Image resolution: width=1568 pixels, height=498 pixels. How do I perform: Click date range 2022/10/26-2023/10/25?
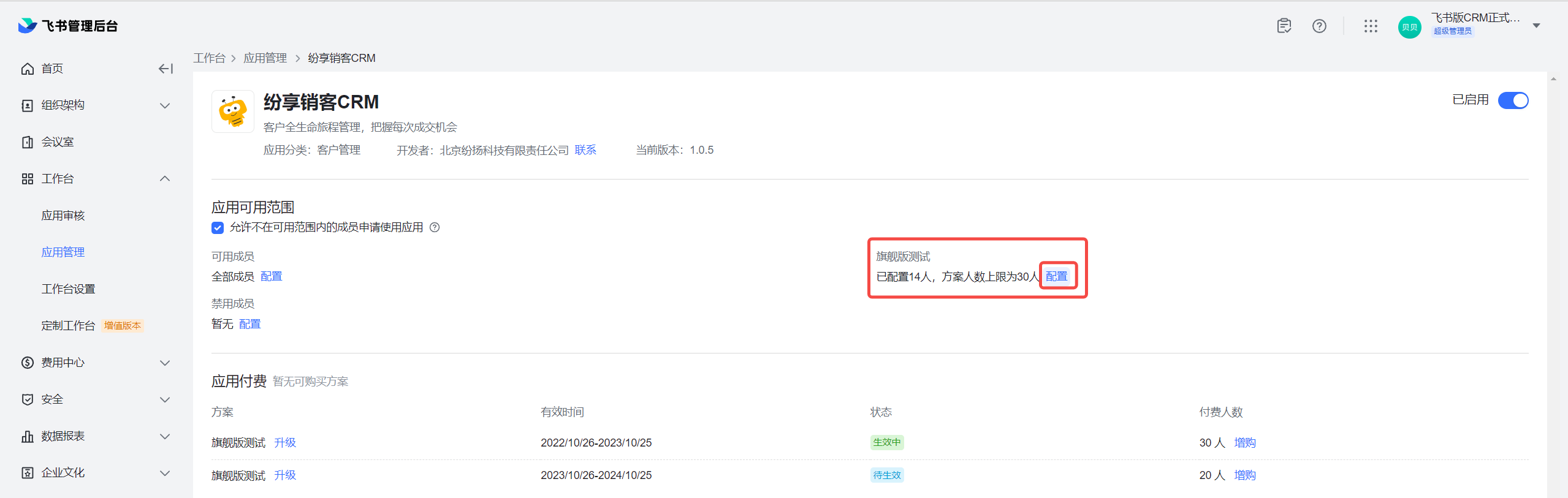pyautogui.click(x=596, y=442)
